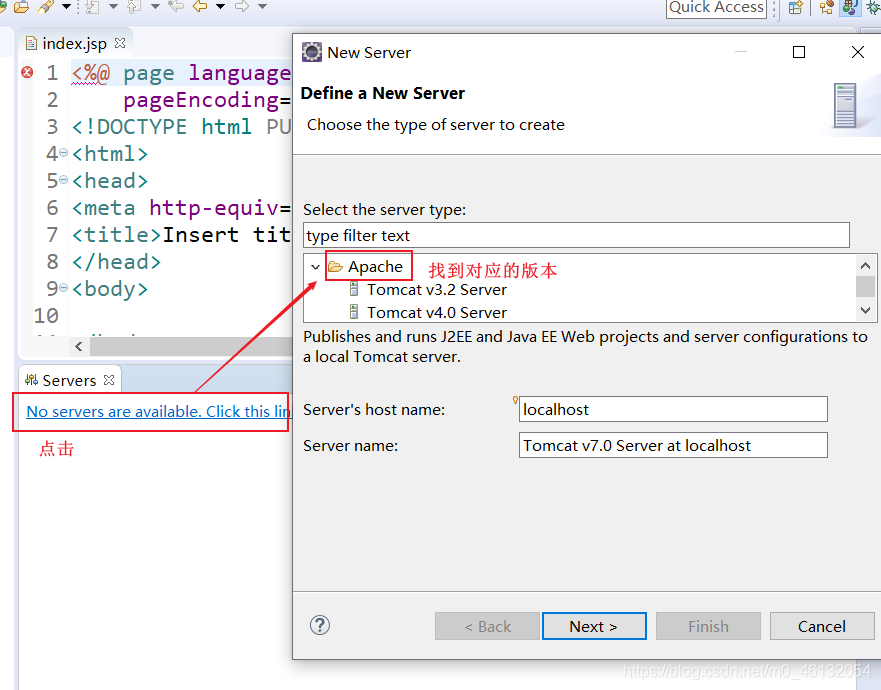Select the index.jsp editor tab

pyautogui.click(x=74, y=43)
